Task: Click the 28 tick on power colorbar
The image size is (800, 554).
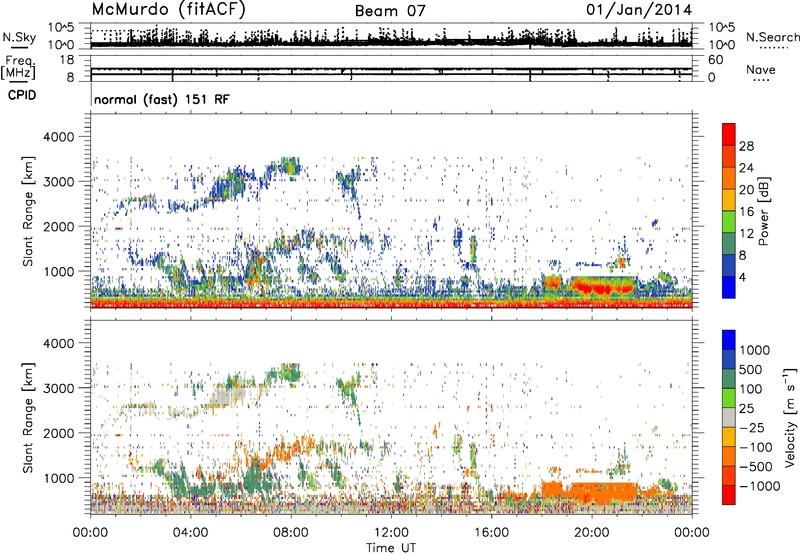Action: (x=746, y=146)
